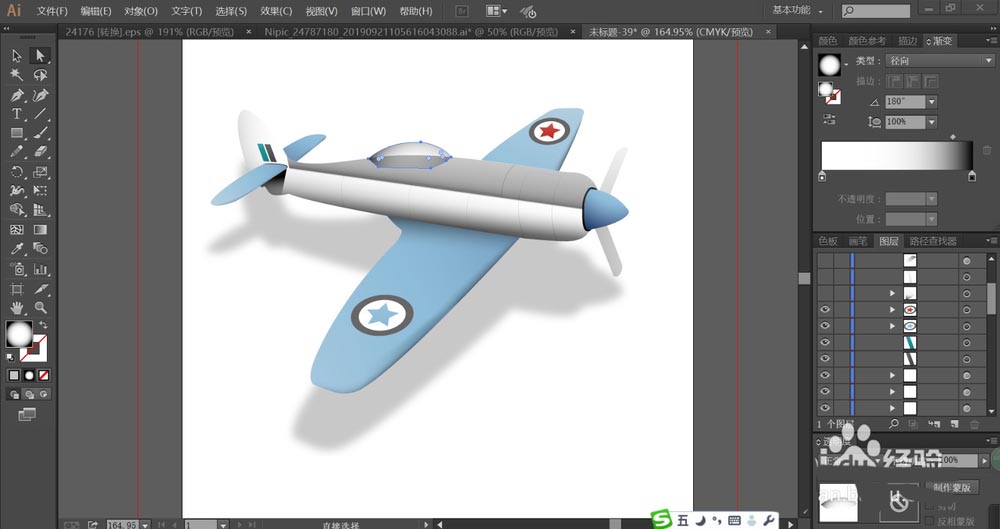The image size is (1000, 529).
Task: Hide the red star roundel layer
Action: tap(825, 309)
